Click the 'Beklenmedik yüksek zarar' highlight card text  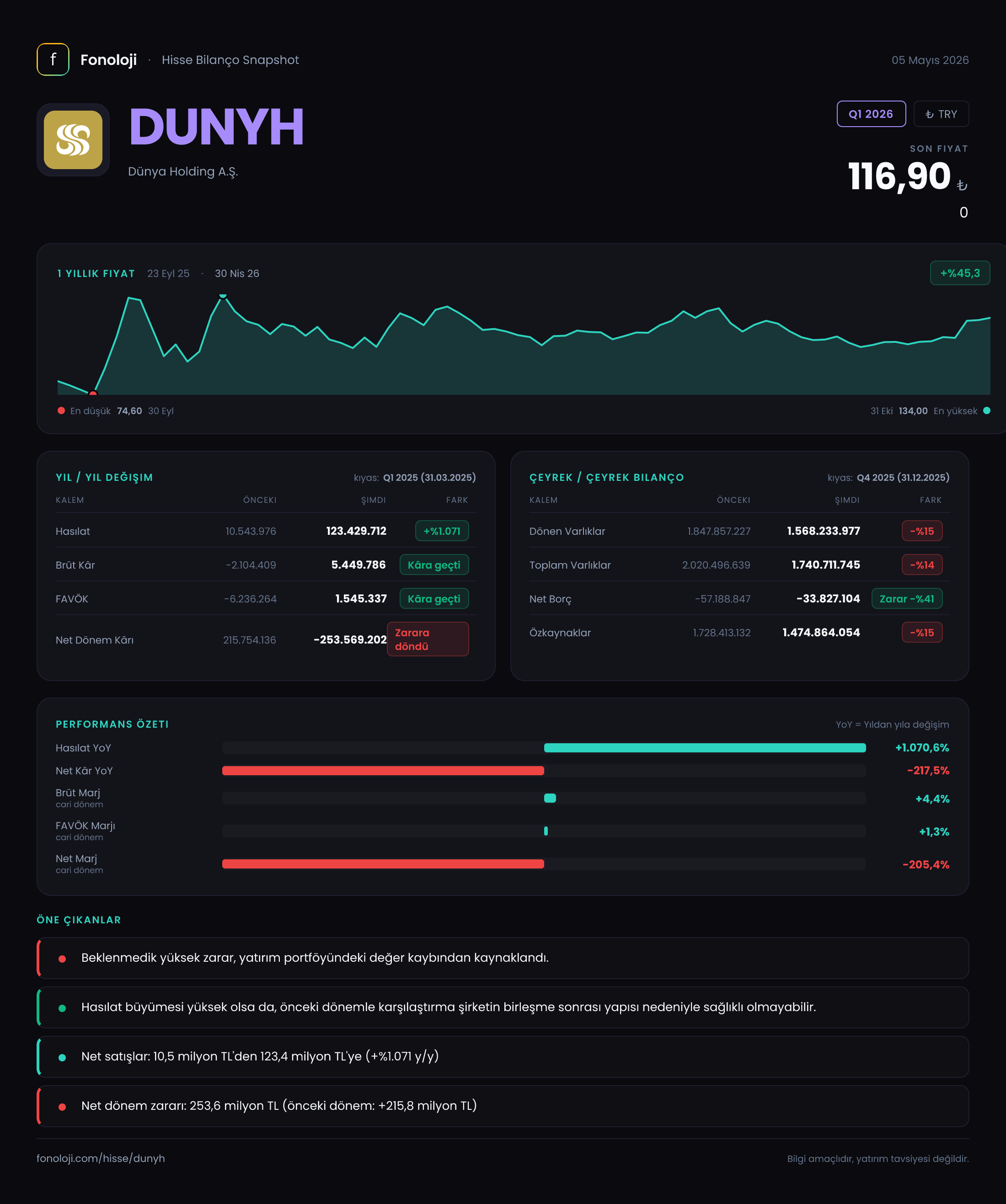315,958
